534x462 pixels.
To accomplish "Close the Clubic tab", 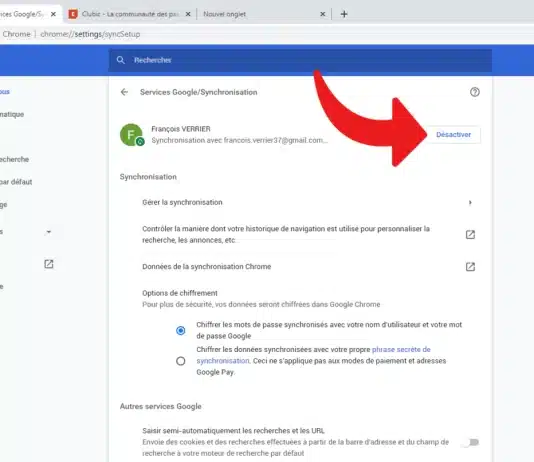I will pos(188,14).
